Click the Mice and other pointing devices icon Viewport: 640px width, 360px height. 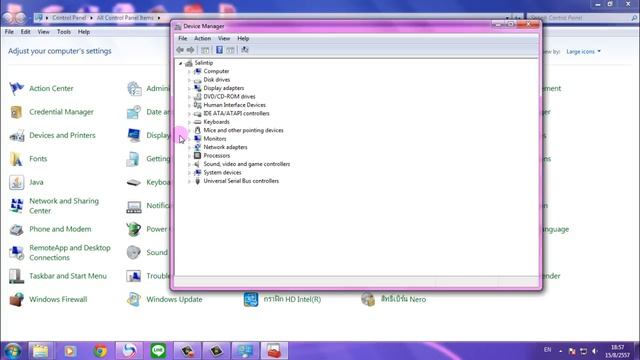(x=198, y=130)
